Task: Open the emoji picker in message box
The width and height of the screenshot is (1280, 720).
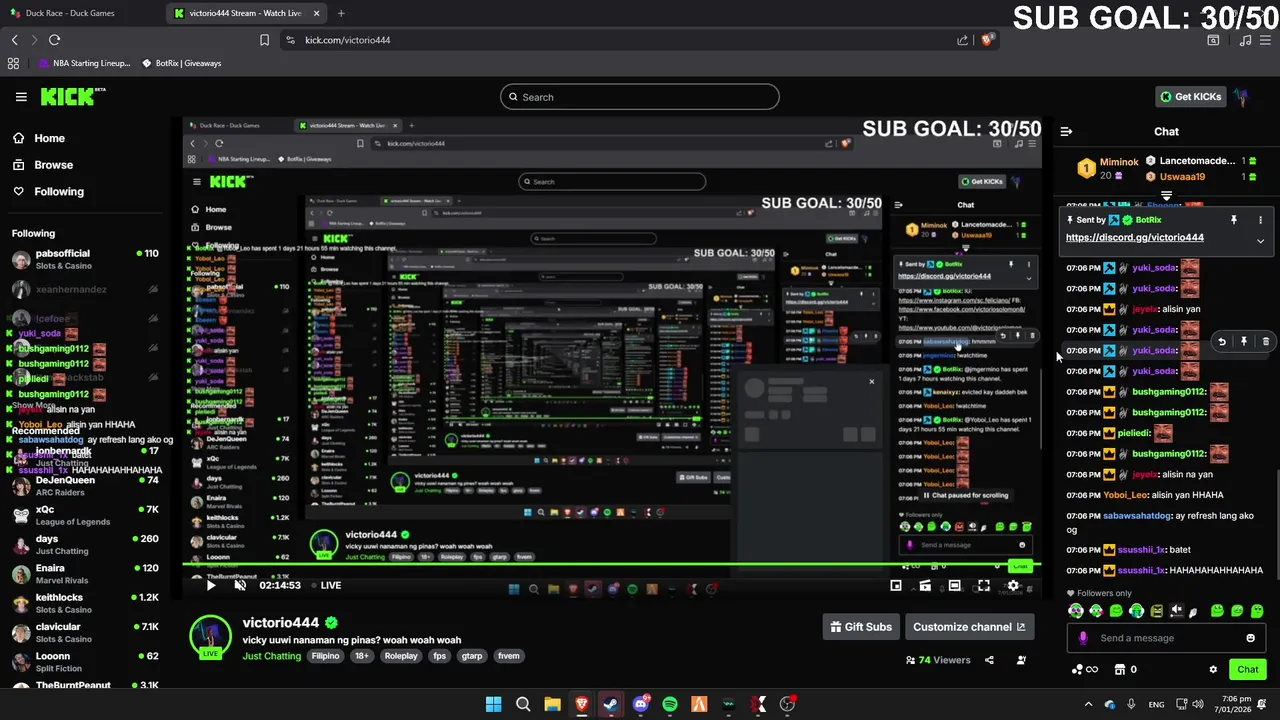Action: click(x=1250, y=638)
